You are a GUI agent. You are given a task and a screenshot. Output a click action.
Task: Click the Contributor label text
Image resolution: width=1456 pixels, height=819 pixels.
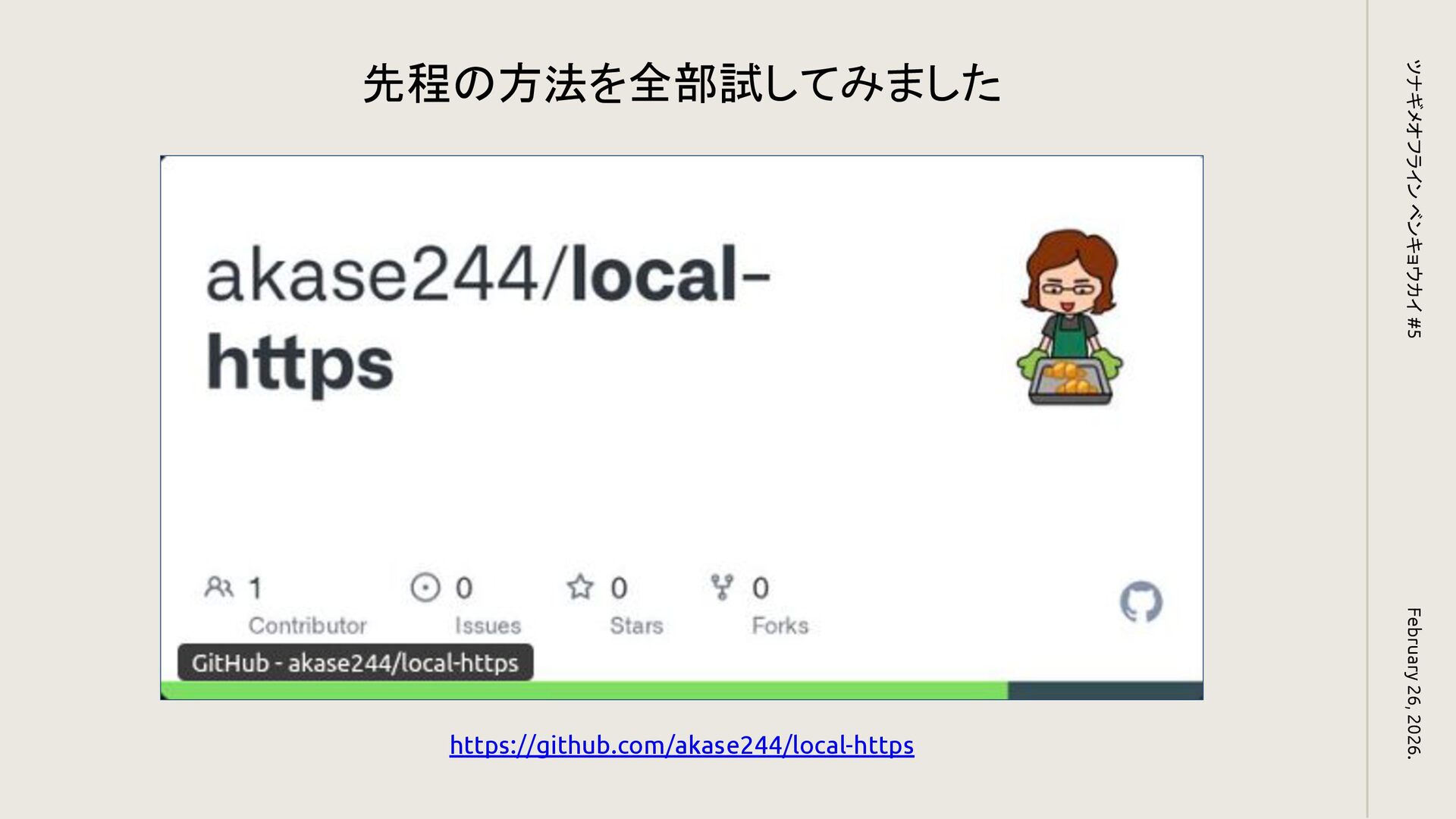(307, 626)
